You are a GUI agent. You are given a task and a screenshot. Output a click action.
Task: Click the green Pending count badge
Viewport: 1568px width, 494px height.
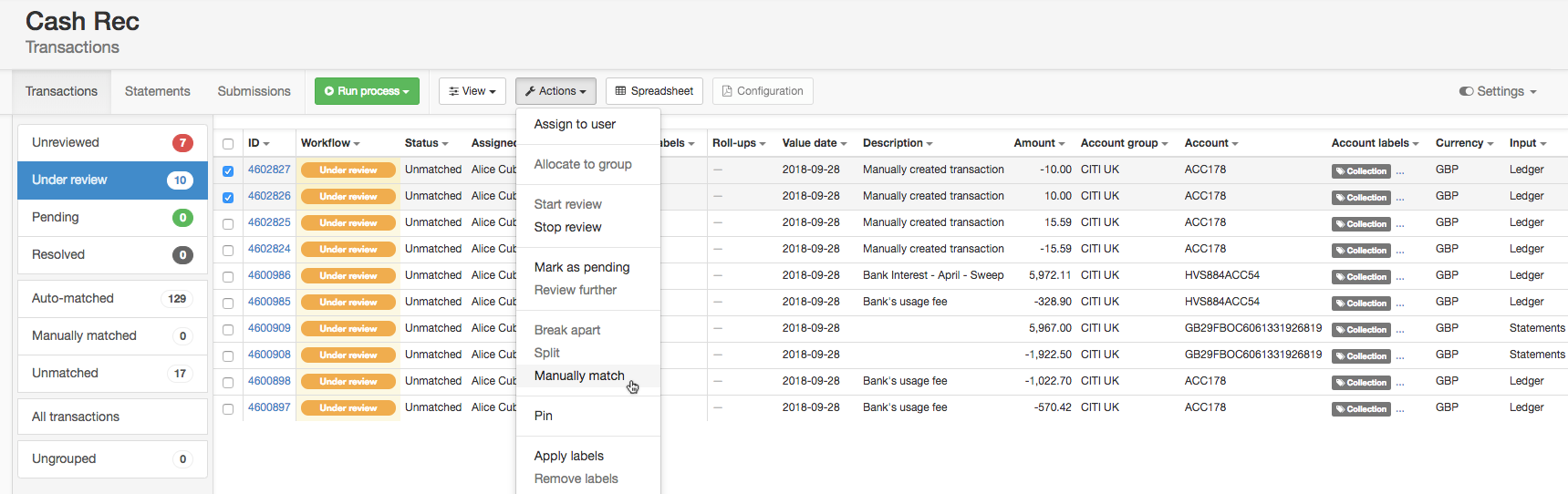[x=182, y=217]
